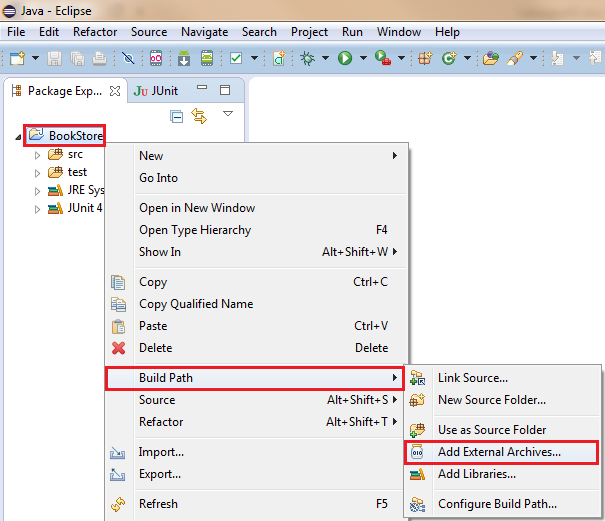Expand the JRE System Library node
The height and width of the screenshot is (521, 605).
(x=37, y=191)
